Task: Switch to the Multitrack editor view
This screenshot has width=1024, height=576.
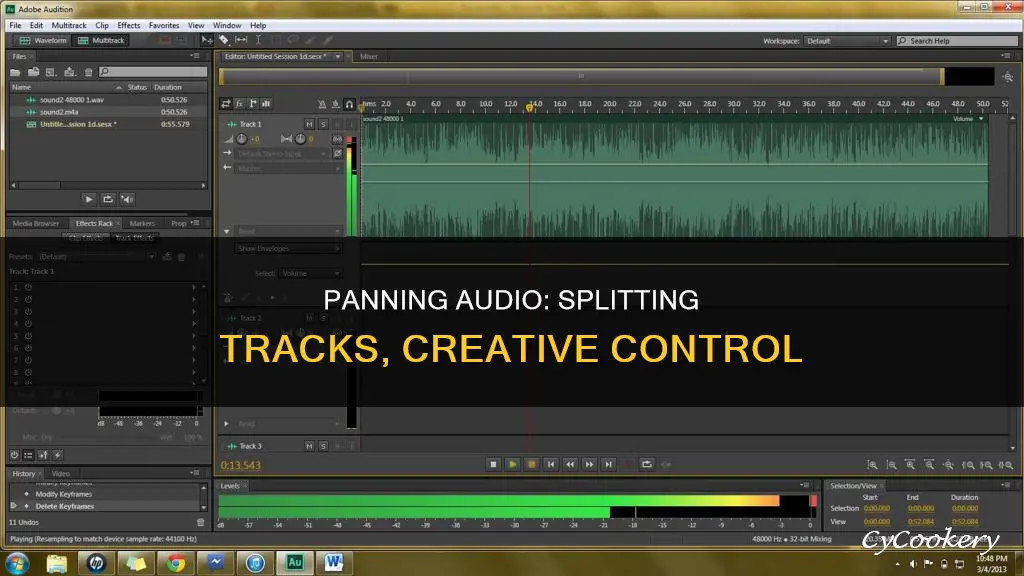Action: [x=101, y=40]
